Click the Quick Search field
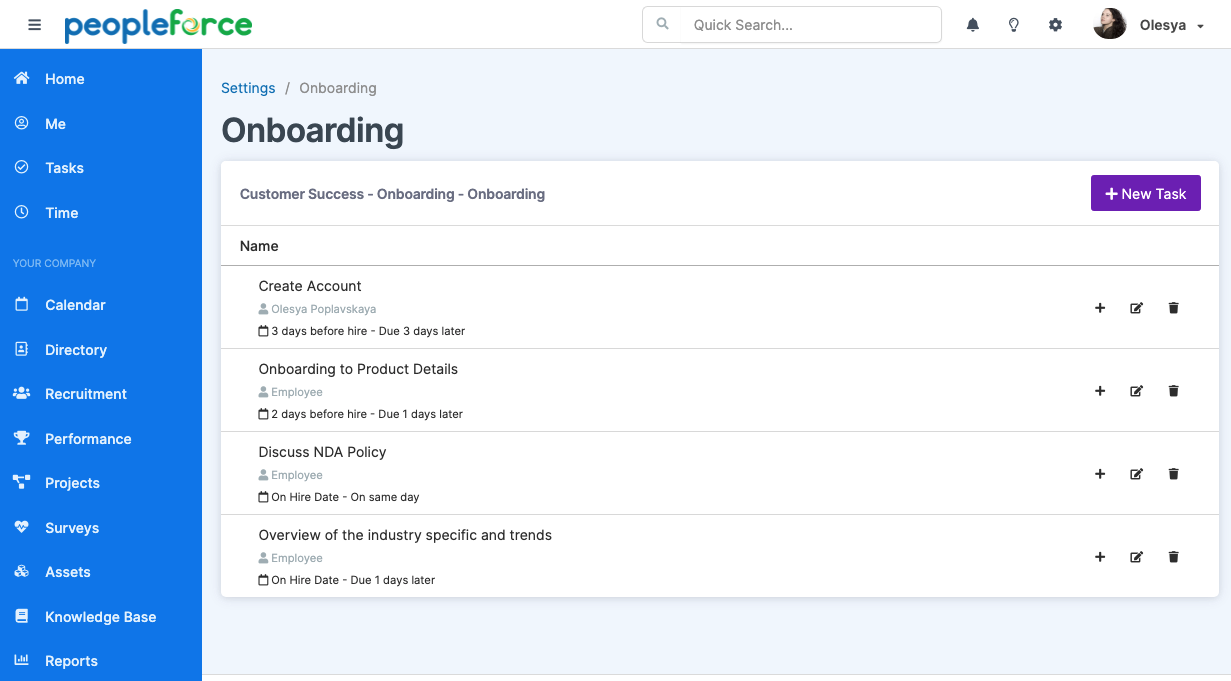The width and height of the screenshot is (1231, 681). [792, 25]
